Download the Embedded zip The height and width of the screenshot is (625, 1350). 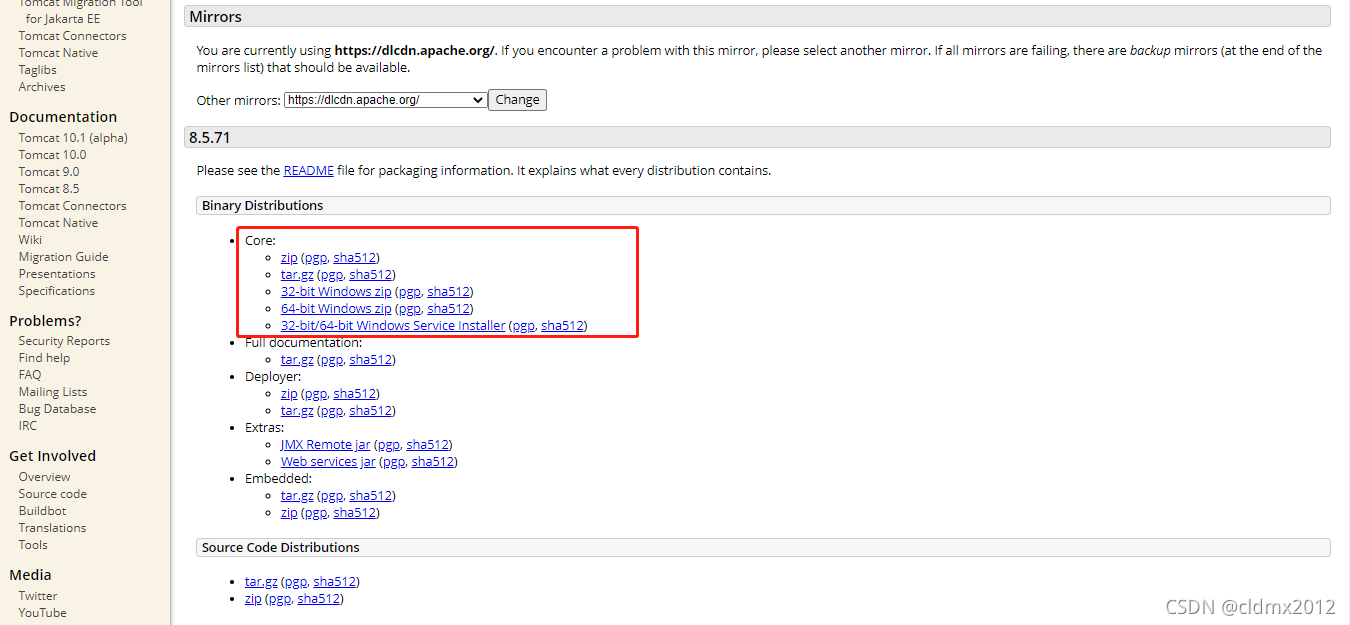pyautogui.click(x=289, y=513)
